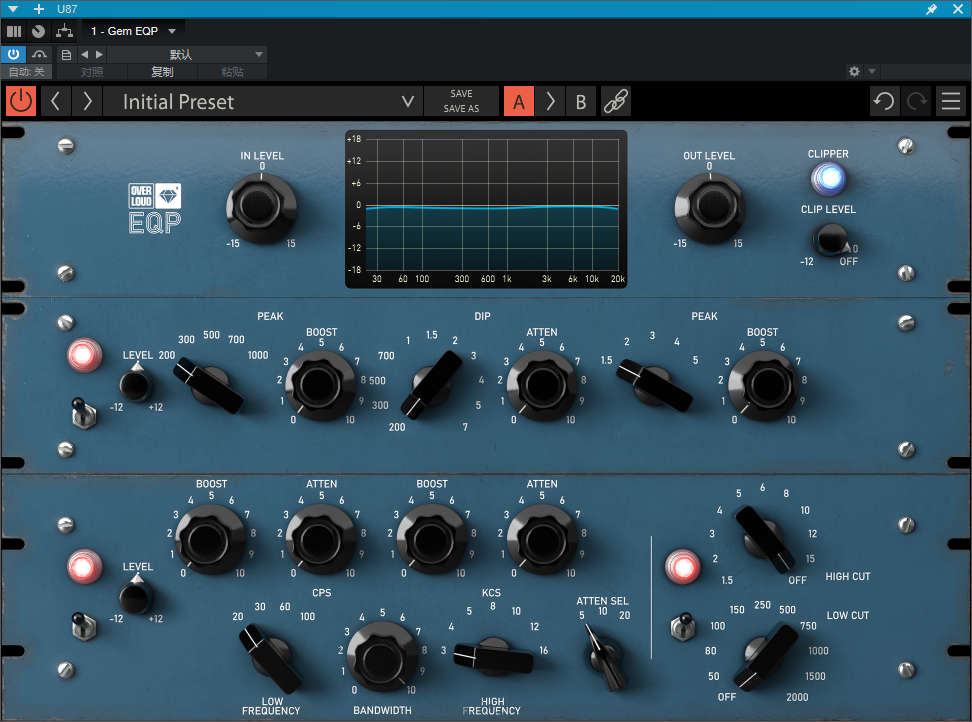Click the HIGH CUT selector knob
This screenshot has height=722, width=972.
[764, 538]
